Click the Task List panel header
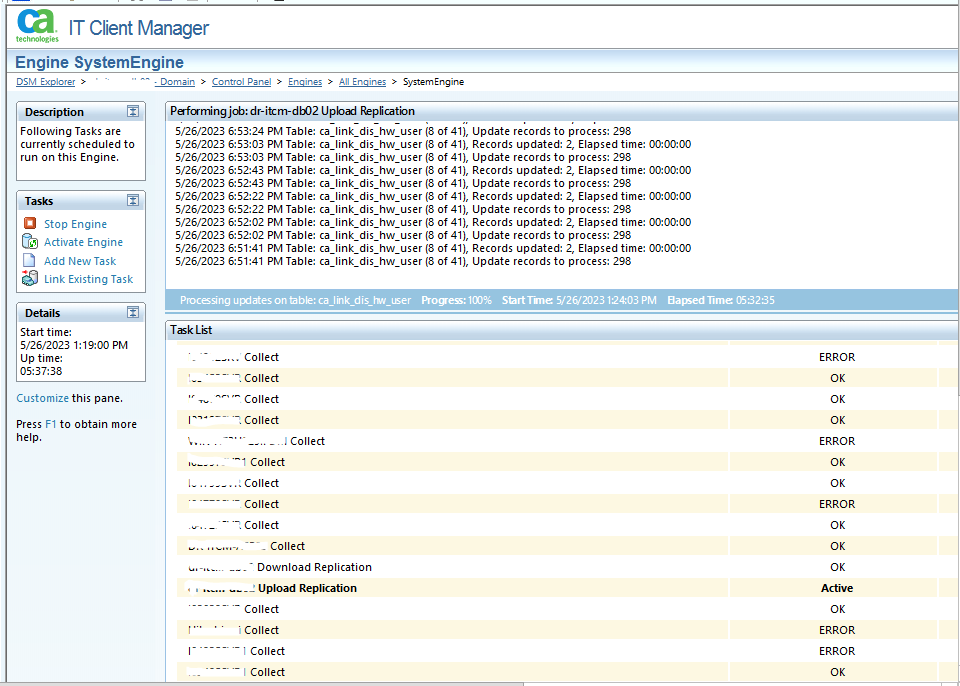960x686 pixels. coord(191,329)
